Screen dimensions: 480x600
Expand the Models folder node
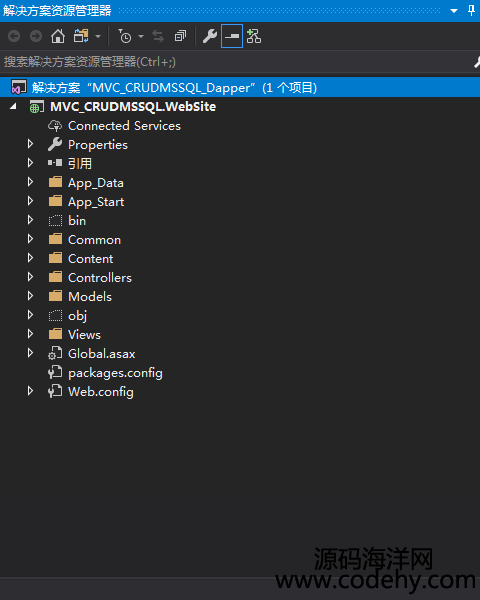pyautogui.click(x=30, y=296)
